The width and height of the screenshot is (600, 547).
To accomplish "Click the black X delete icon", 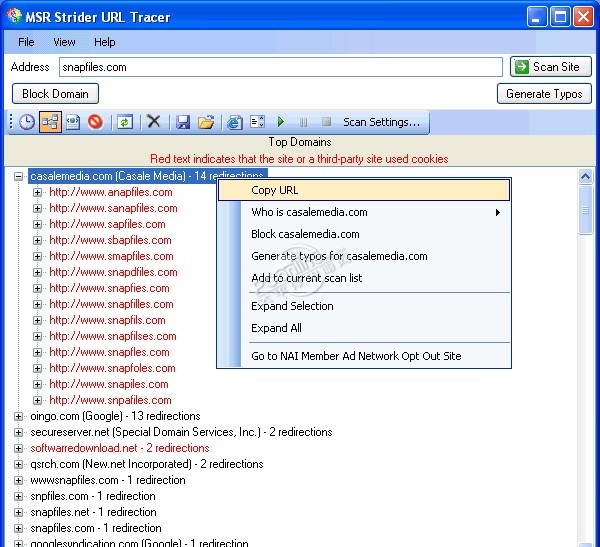I will click(154, 122).
